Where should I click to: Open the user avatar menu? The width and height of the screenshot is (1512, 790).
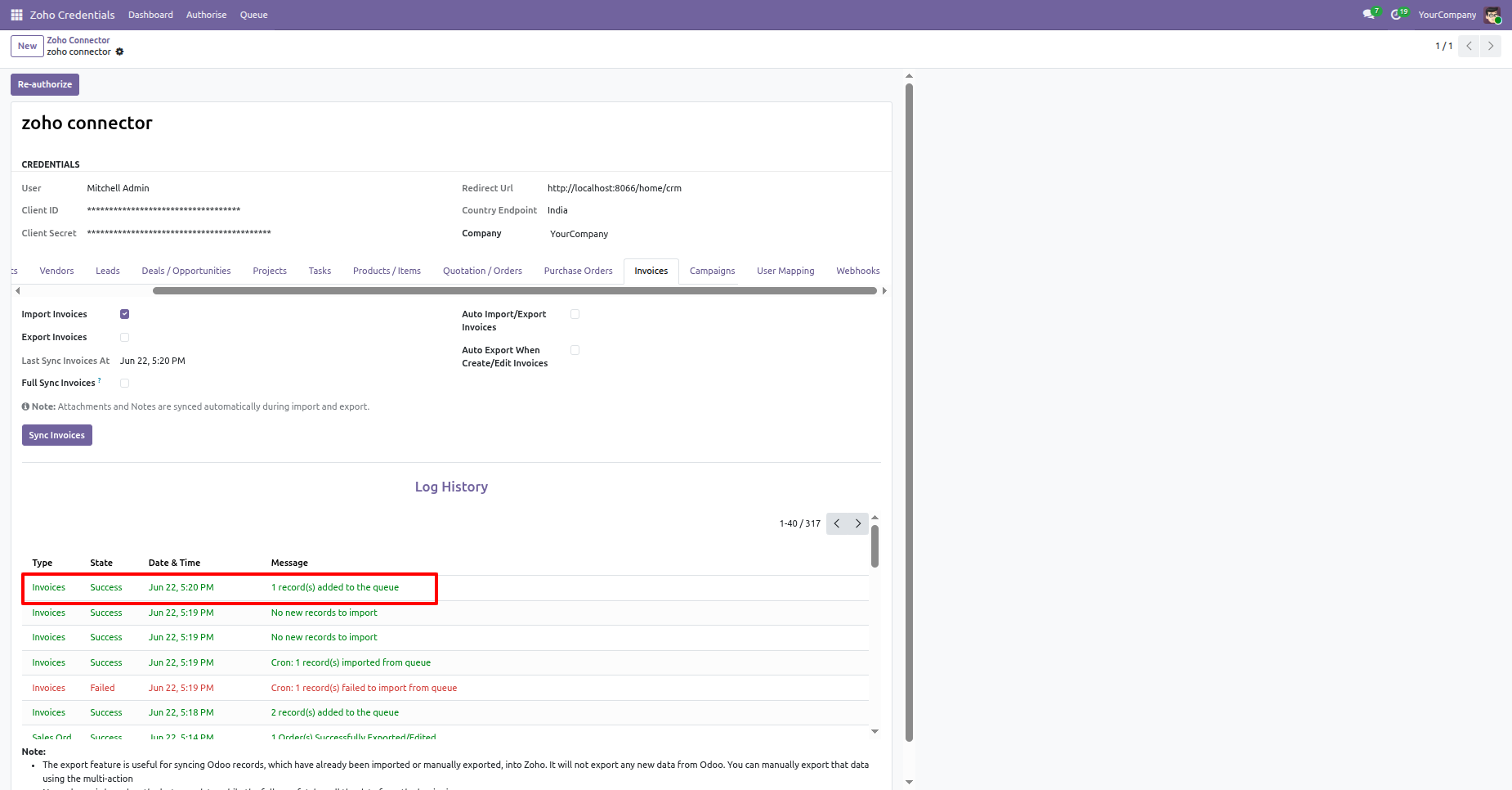tap(1492, 15)
